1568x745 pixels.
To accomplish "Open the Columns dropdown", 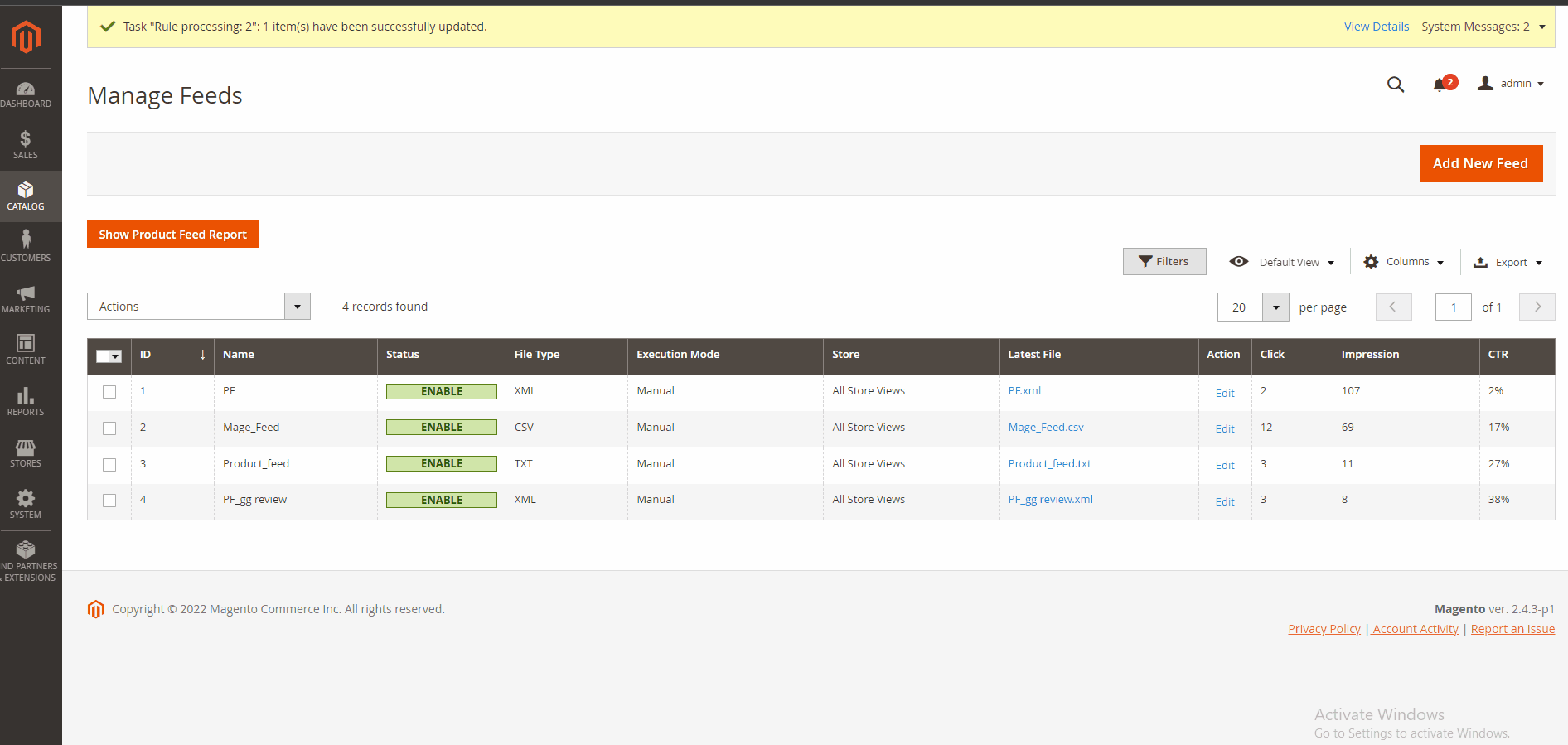I will coord(1405,262).
